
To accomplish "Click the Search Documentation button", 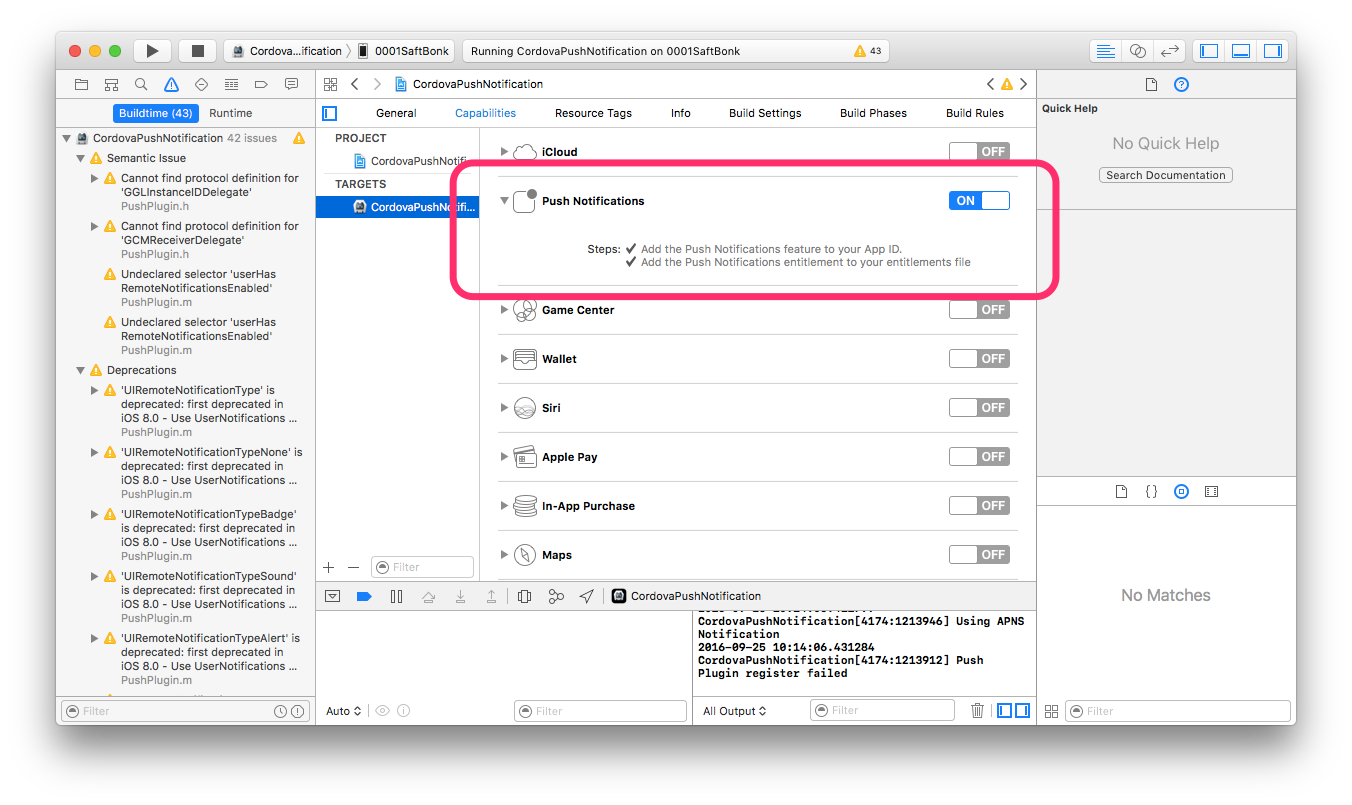I will pos(1166,175).
